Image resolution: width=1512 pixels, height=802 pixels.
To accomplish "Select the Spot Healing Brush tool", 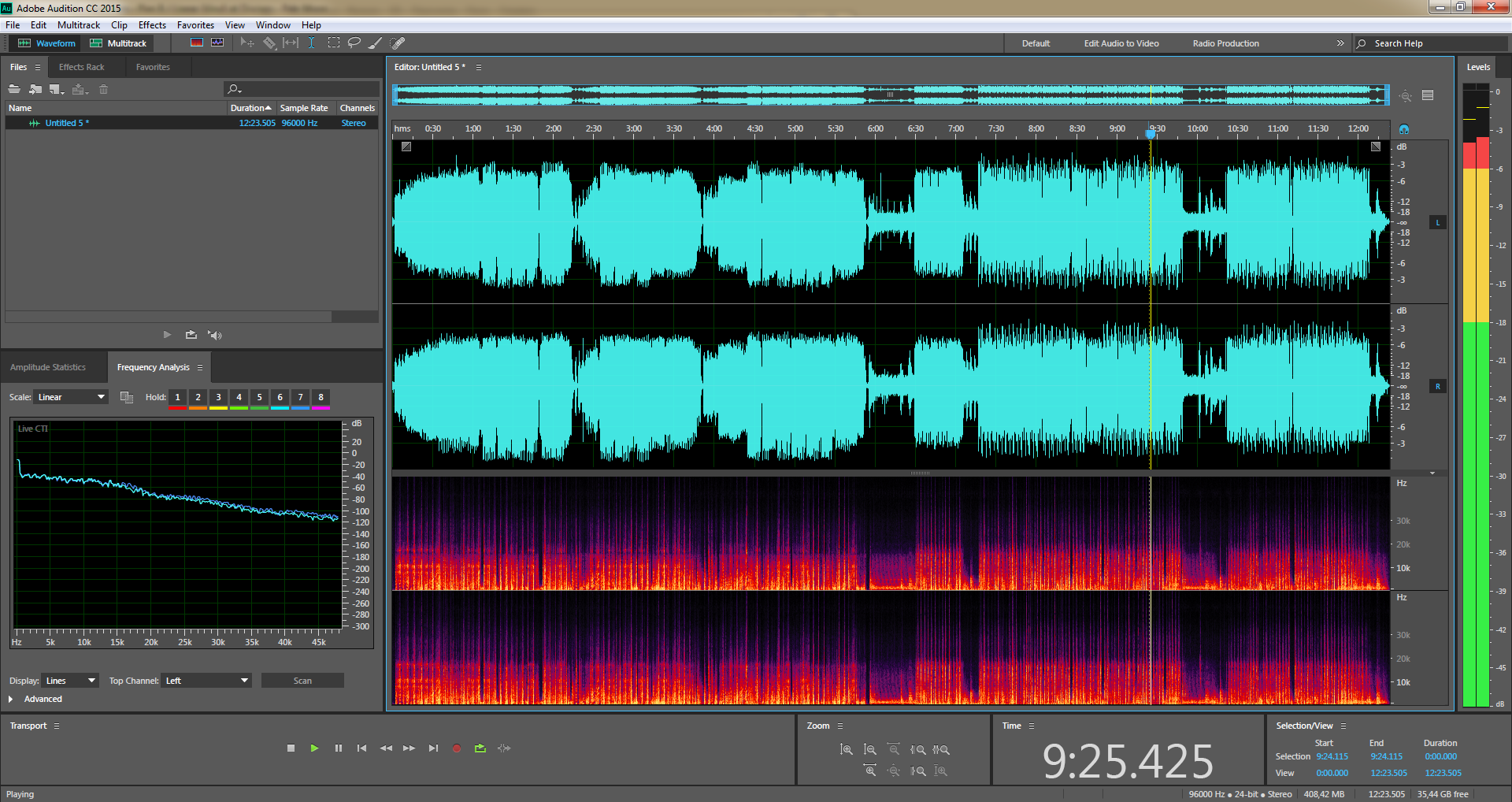I will tap(398, 43).
